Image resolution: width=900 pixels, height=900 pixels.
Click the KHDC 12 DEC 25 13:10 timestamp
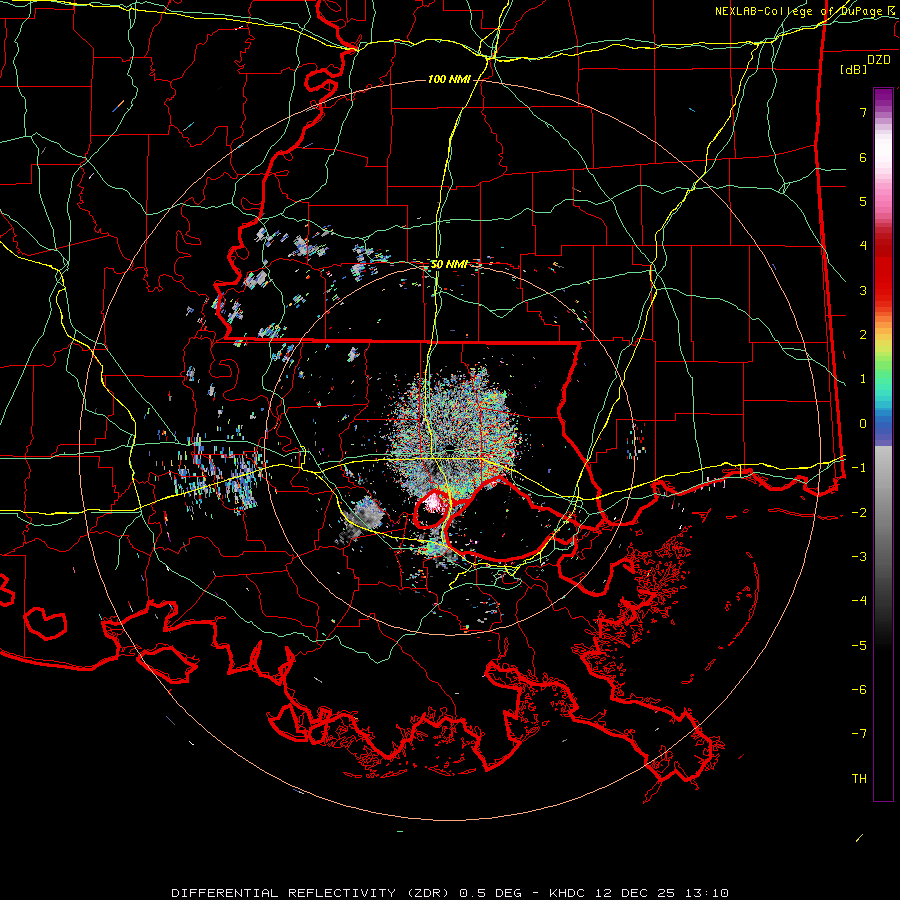[x=639, y=893]
